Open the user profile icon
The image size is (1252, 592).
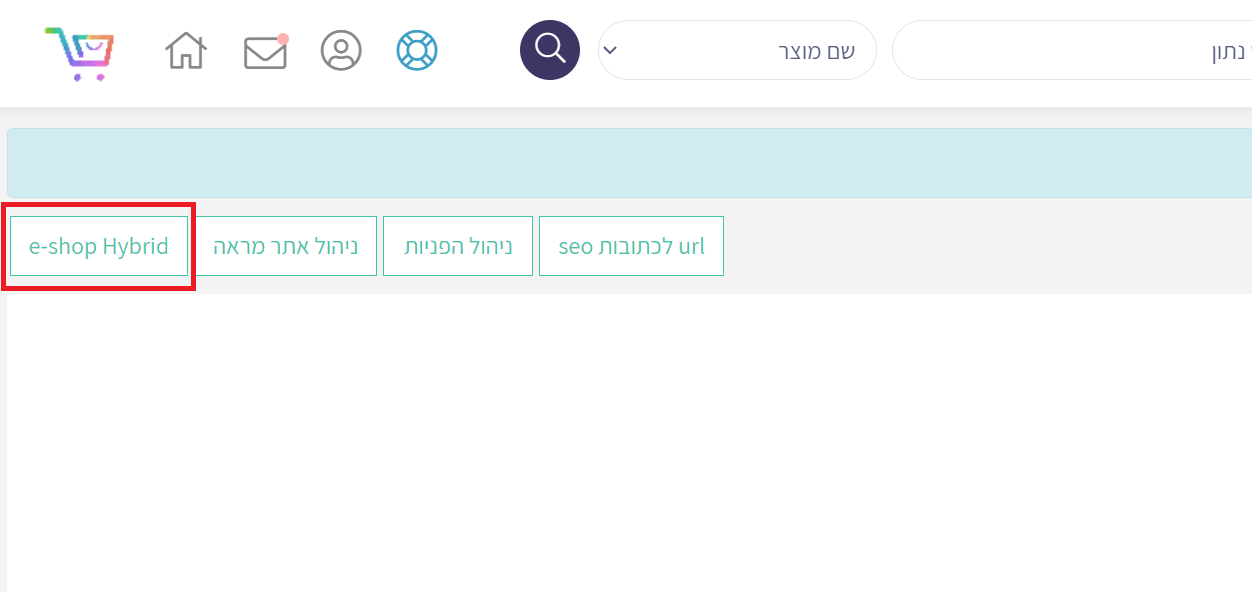(x=341, y=50)
